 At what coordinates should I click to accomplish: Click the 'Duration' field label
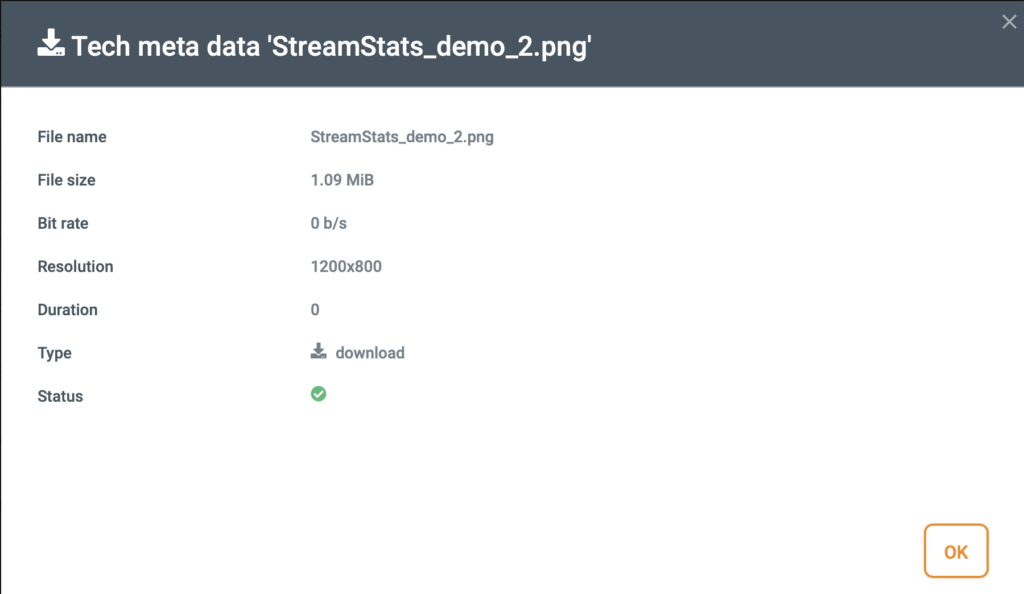67,310
